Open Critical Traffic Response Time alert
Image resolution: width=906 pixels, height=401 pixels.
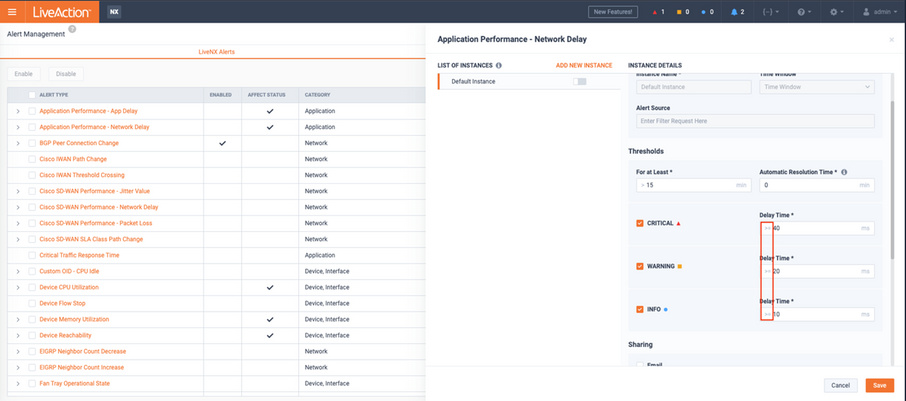(x=79, y=255)
